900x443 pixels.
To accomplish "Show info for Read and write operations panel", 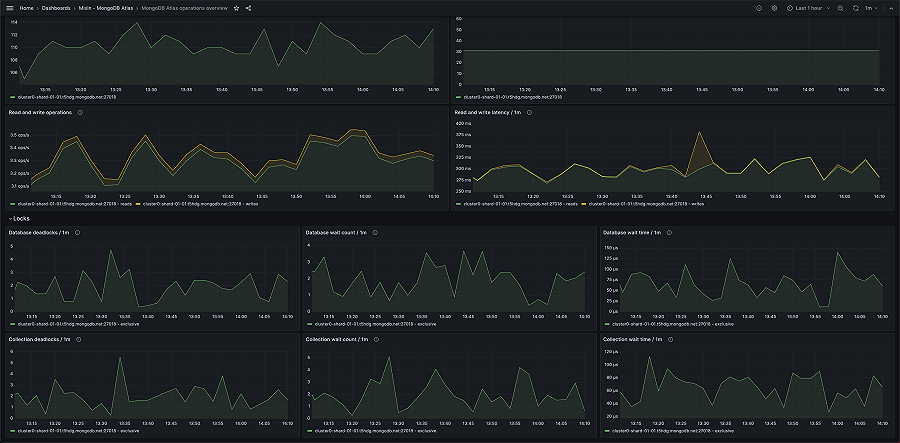I will point(80,112).
